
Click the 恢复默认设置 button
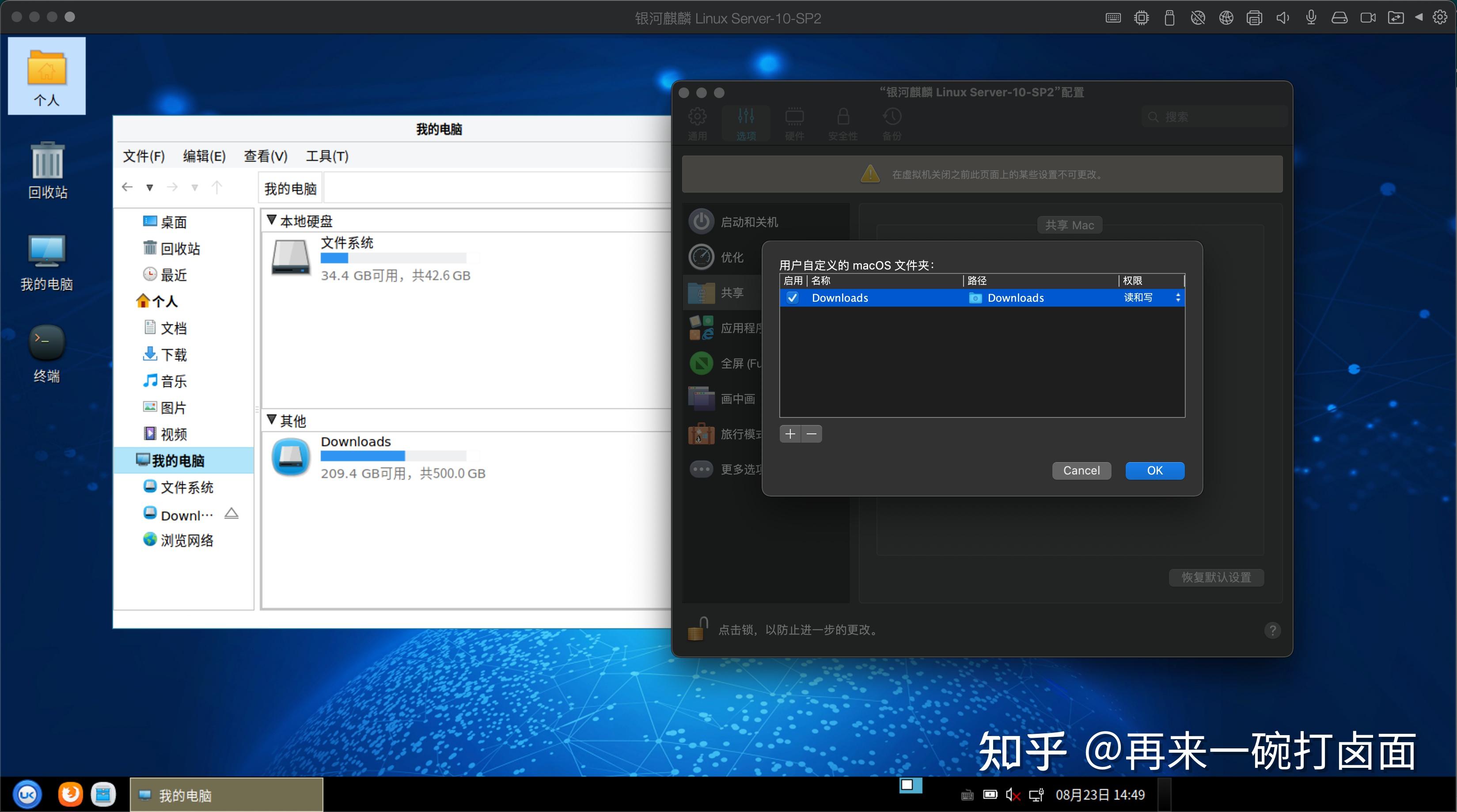pyautogui.click(x=1216, y=577)
